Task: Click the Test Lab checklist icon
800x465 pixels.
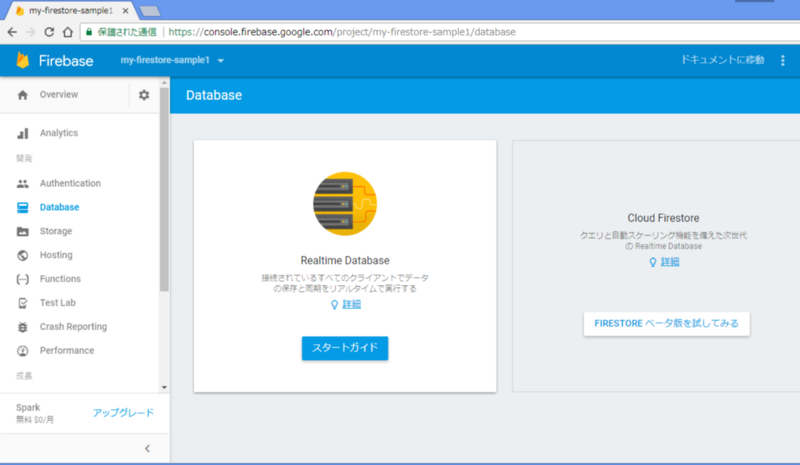Action: click(22, 303)
